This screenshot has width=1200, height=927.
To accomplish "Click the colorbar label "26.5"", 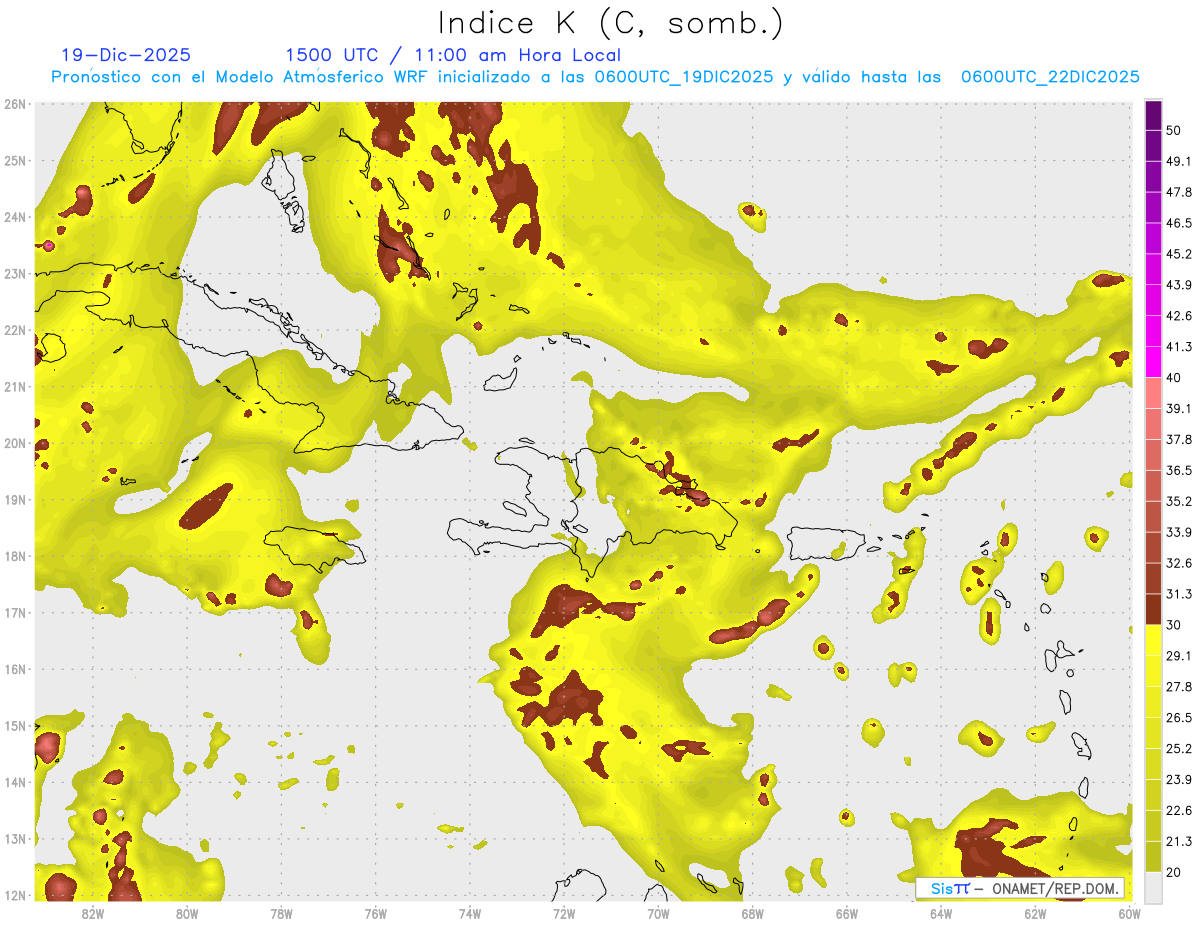I will coord(1179,718).
